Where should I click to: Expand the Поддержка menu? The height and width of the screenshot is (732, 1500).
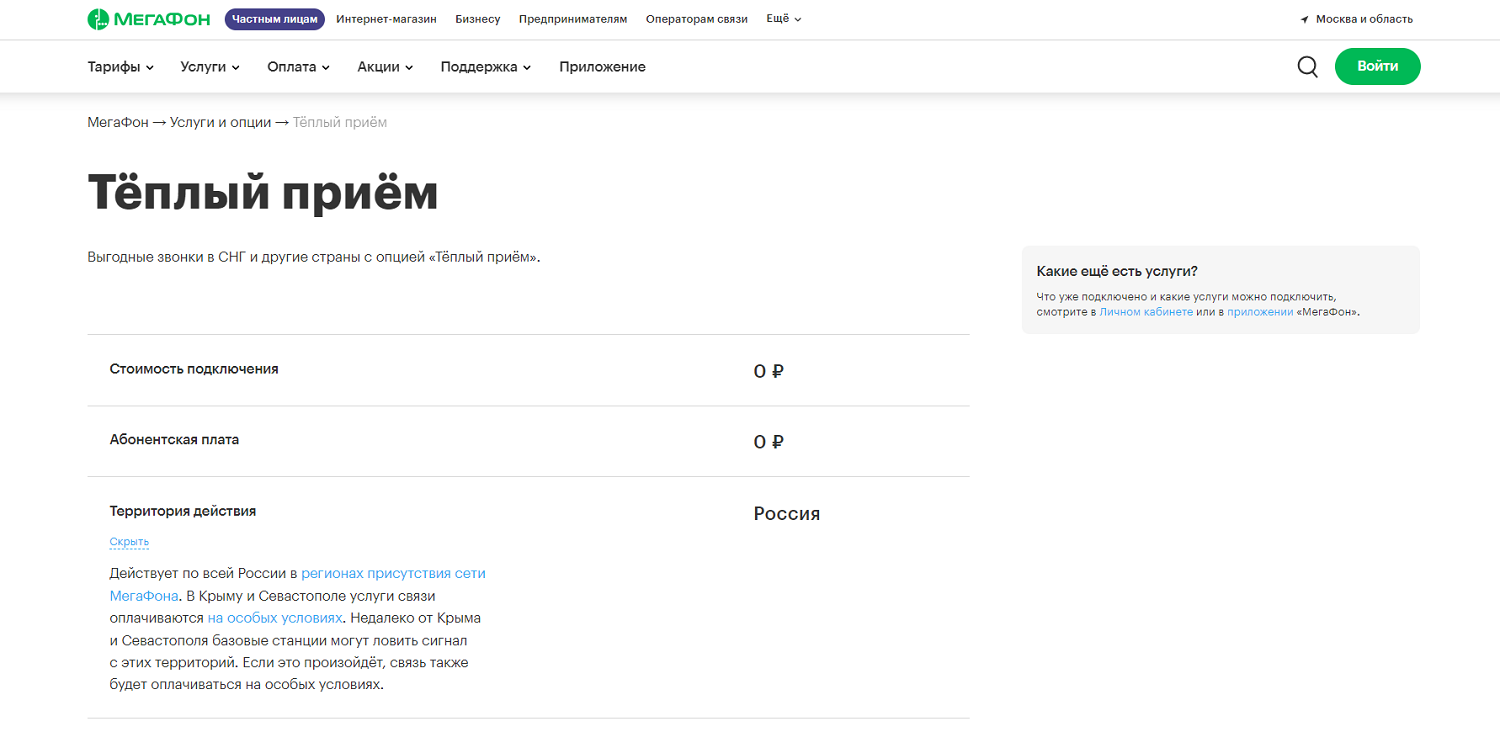(486, 67)
